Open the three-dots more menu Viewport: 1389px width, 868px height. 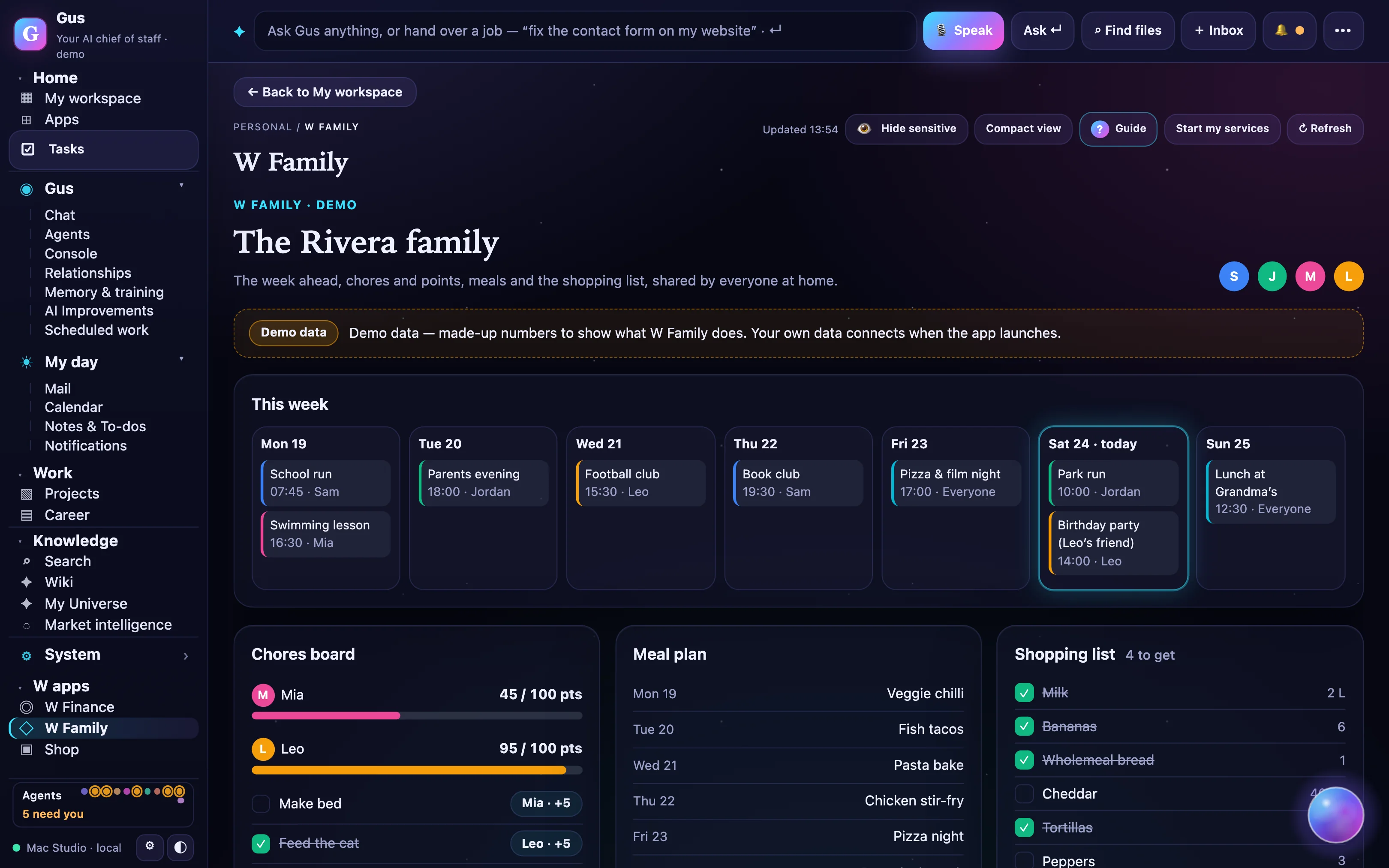click(x=1343, y=30)
